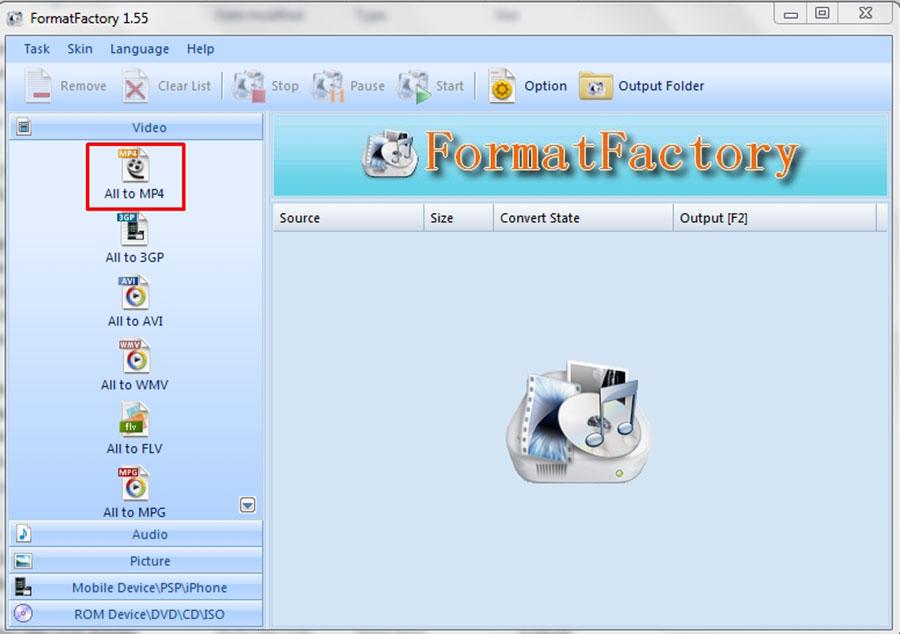Open the Skin menu
This screenshot has height=634, width=900.
(80, 49)
